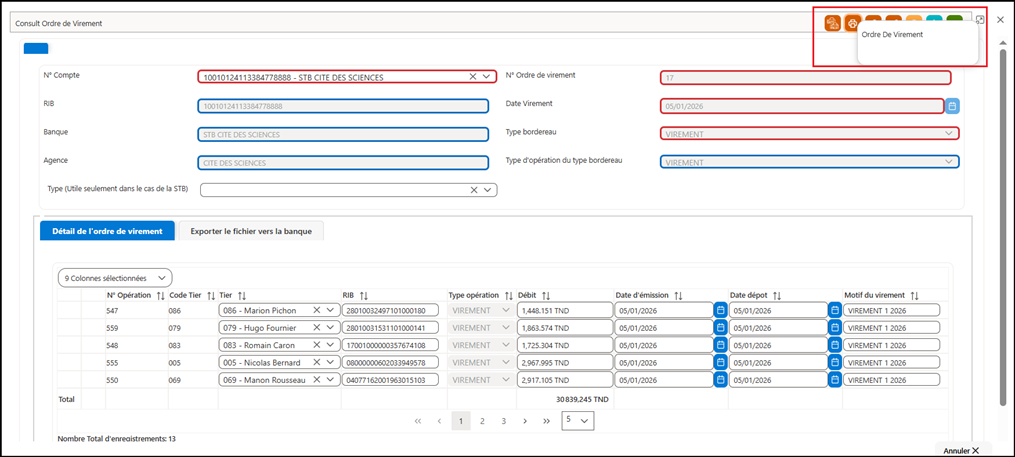Clear the tier in the Marion Pichon row
1015x457 pixels.
(317, 310)
